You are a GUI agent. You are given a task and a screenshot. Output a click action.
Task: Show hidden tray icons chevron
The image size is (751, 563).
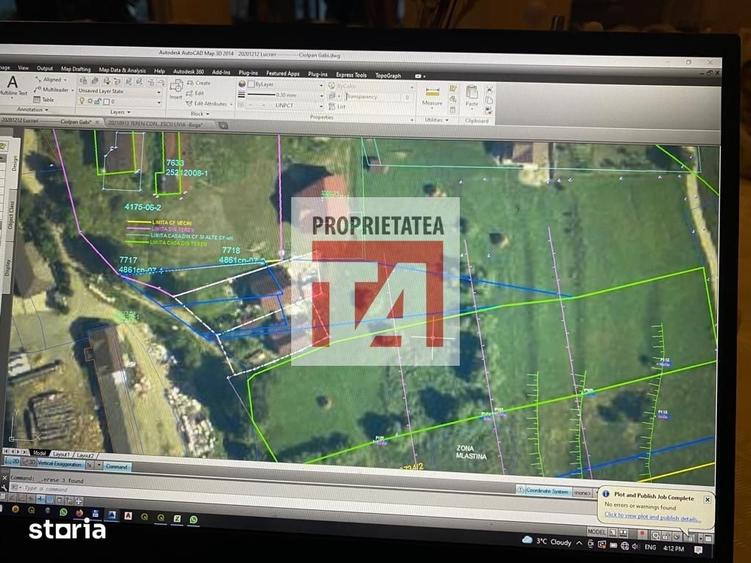point(579,543)
